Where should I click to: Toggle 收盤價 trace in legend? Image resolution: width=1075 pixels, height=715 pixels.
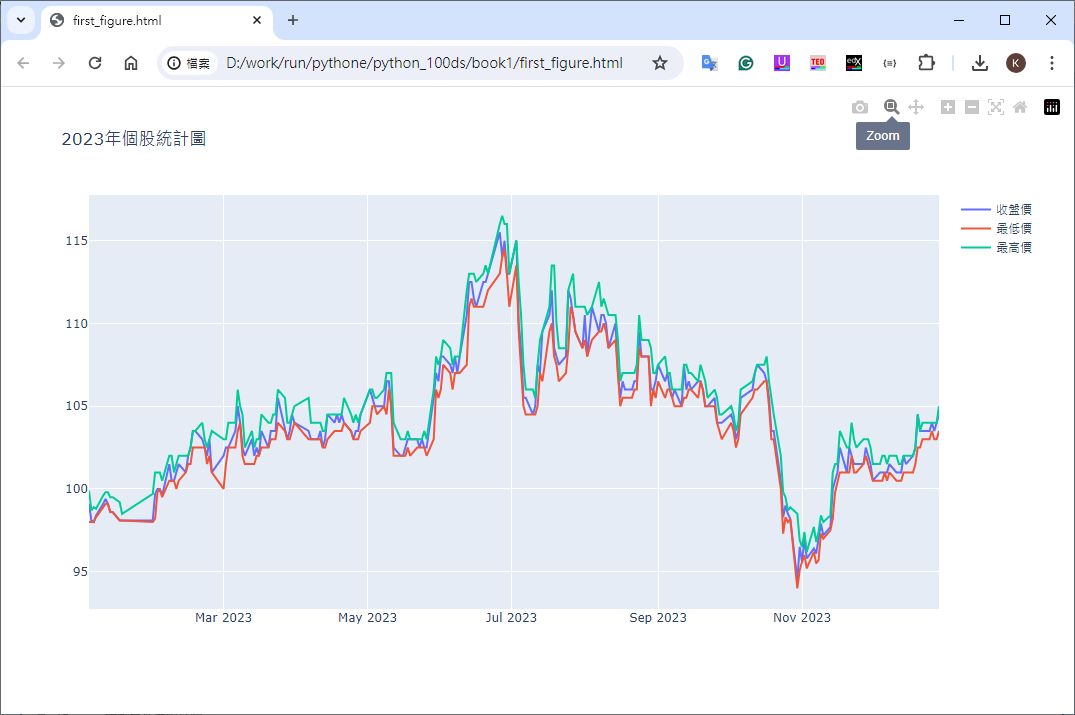click(1012, 210)
